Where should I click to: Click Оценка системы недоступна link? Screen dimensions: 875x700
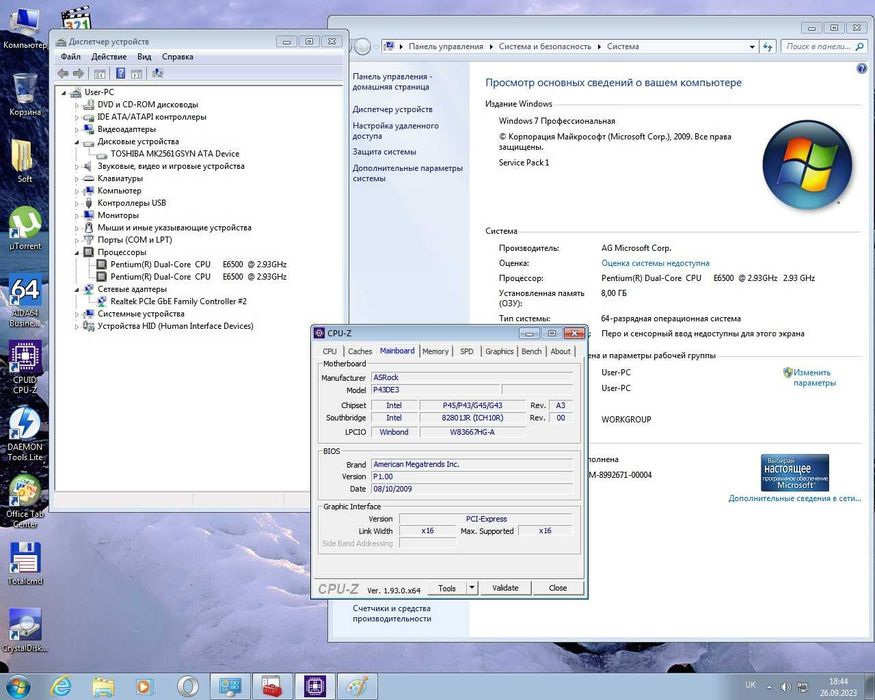(655, 263)
